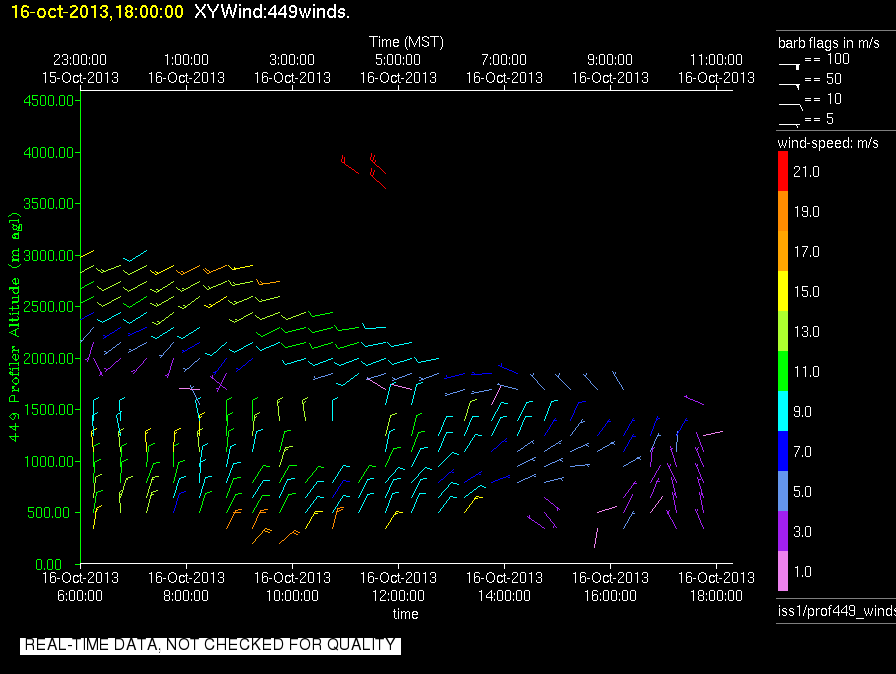The height and width of the screenshot is (674, 896).
Task: Click the 'wind-speed: m/s' color bar title
Action: tap(828, 143)
